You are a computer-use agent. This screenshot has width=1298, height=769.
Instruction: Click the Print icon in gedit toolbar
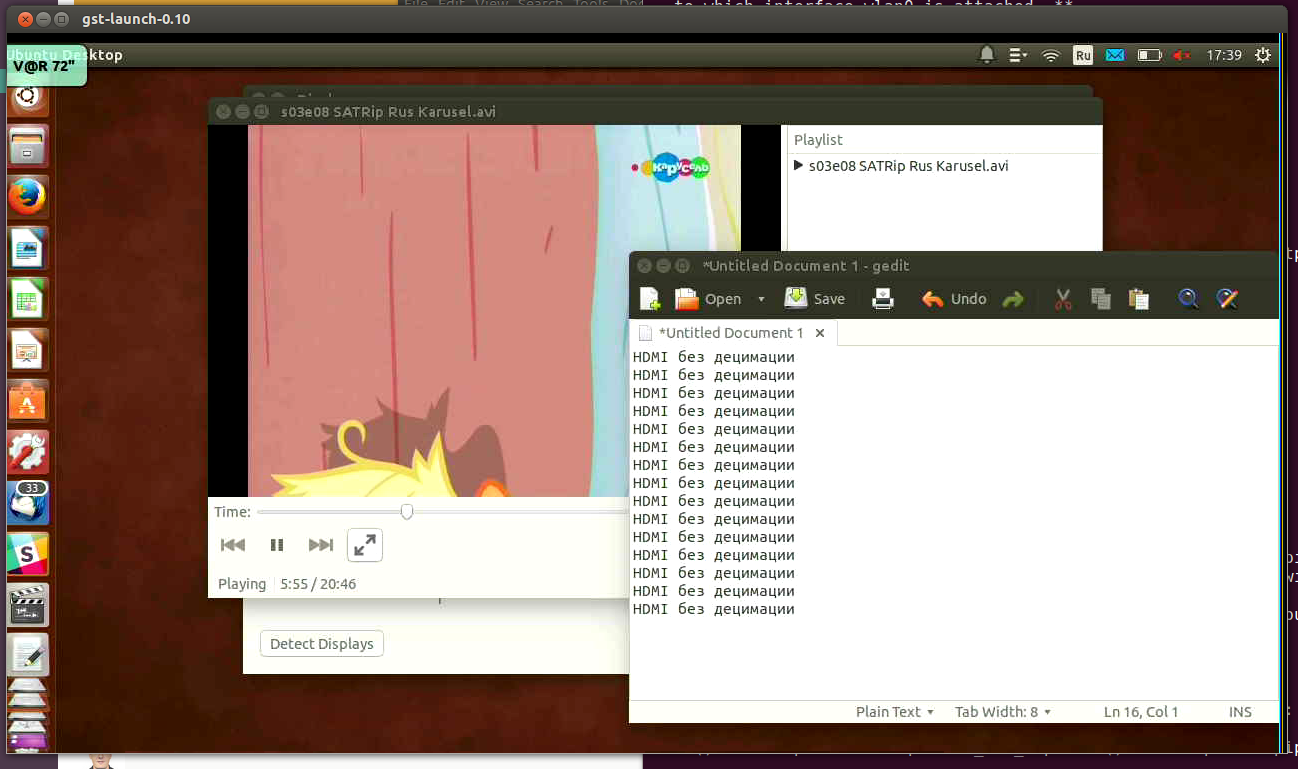click(x=883, y=298)
